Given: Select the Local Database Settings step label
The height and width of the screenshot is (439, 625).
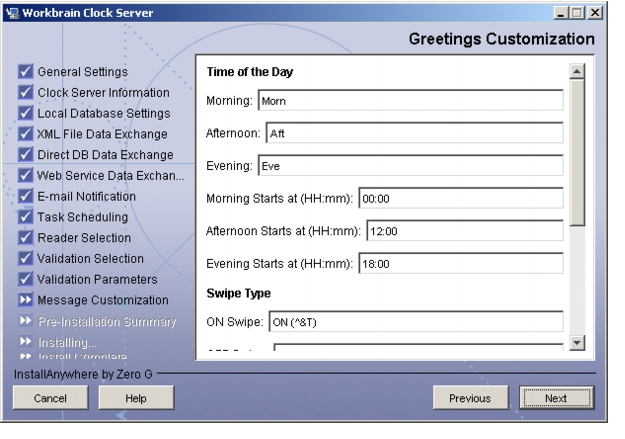Looking at the screenshot, I should click(x=104, y=113).
